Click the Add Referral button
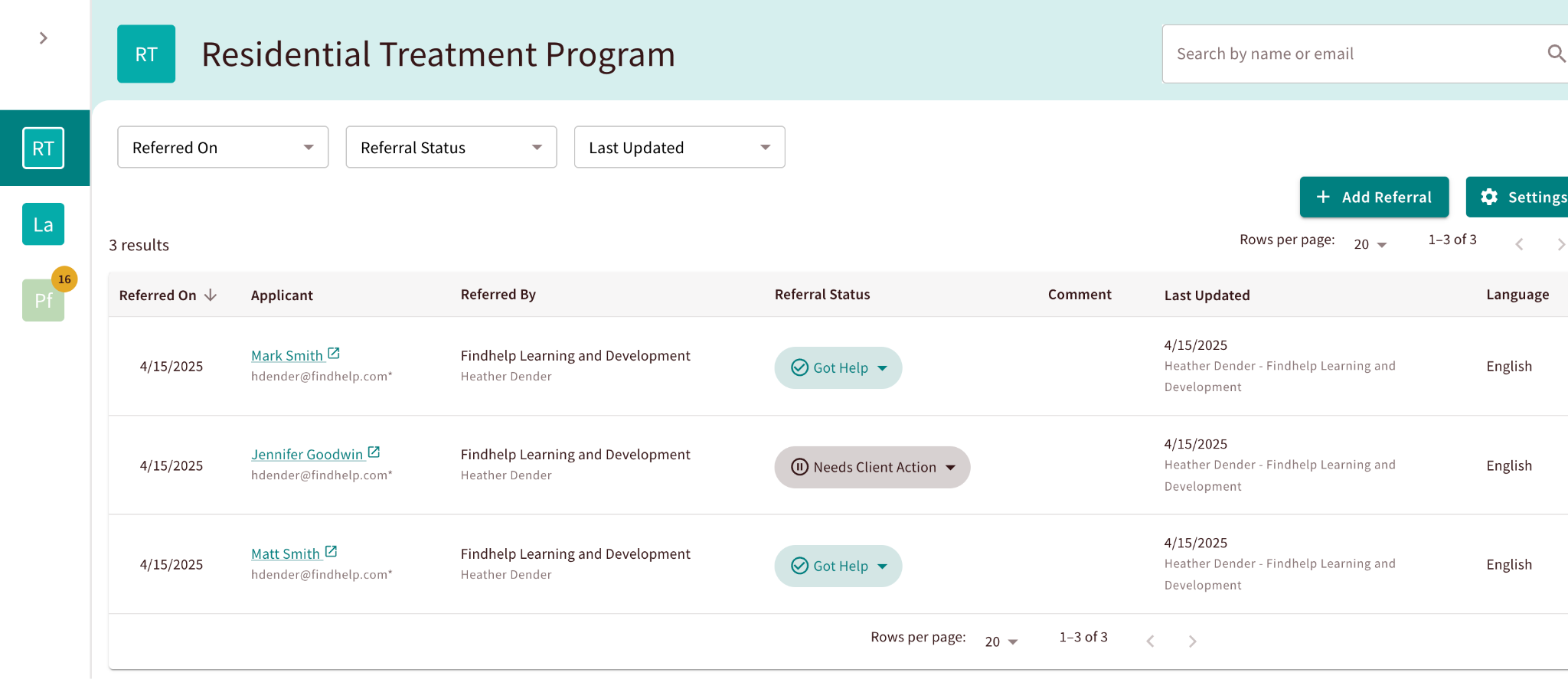1568x679 pixels. [x=1374, y=197]
